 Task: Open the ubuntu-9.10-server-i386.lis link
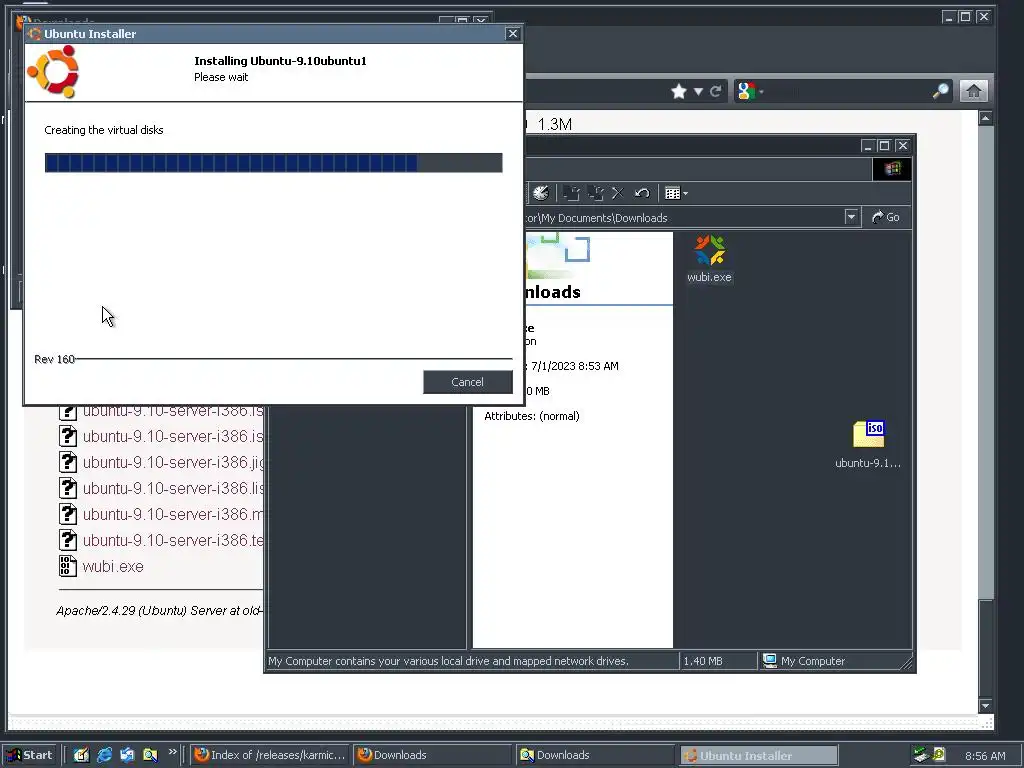(173, 488)
